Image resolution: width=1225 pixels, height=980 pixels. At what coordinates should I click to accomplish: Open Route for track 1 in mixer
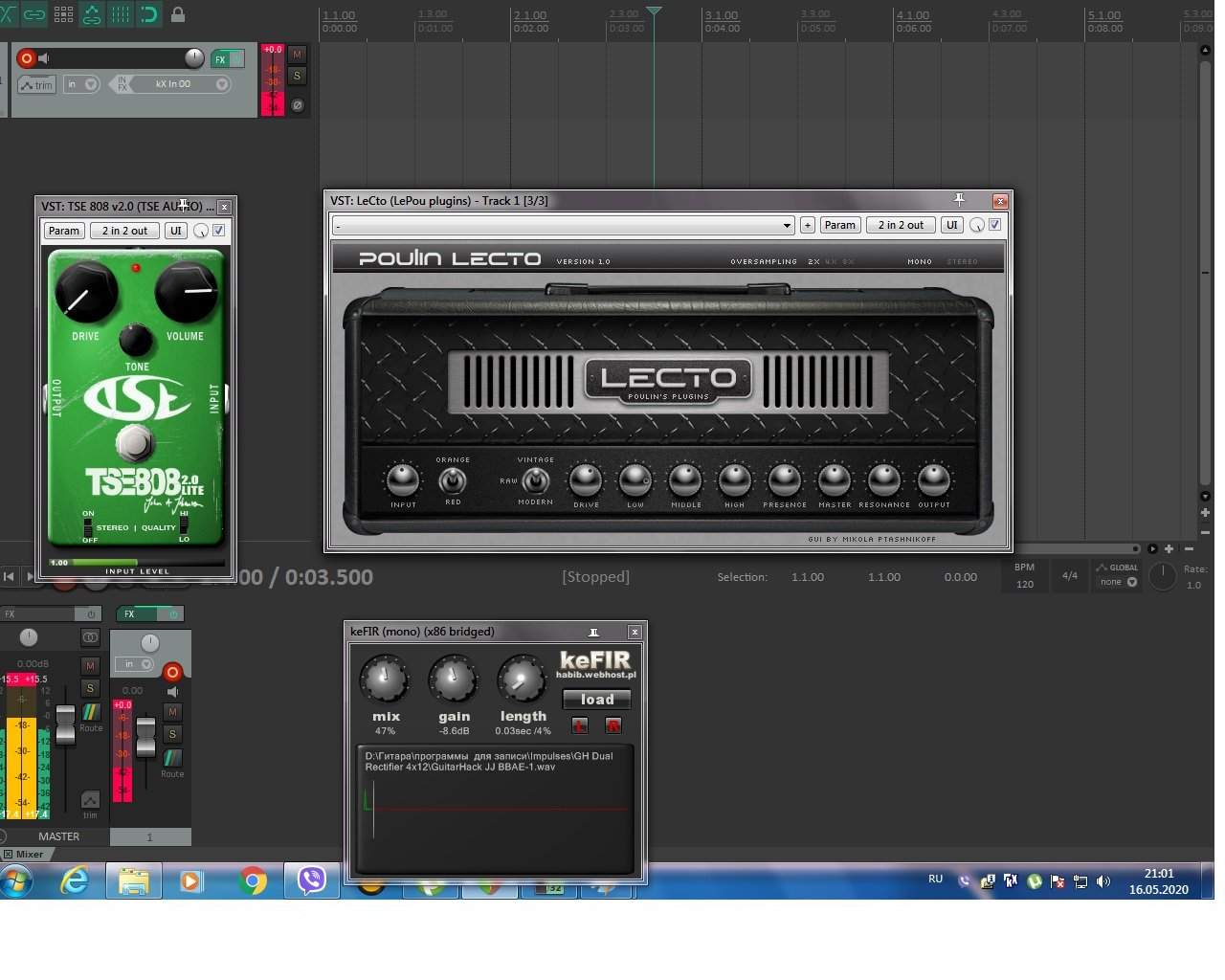pos(172,759)
